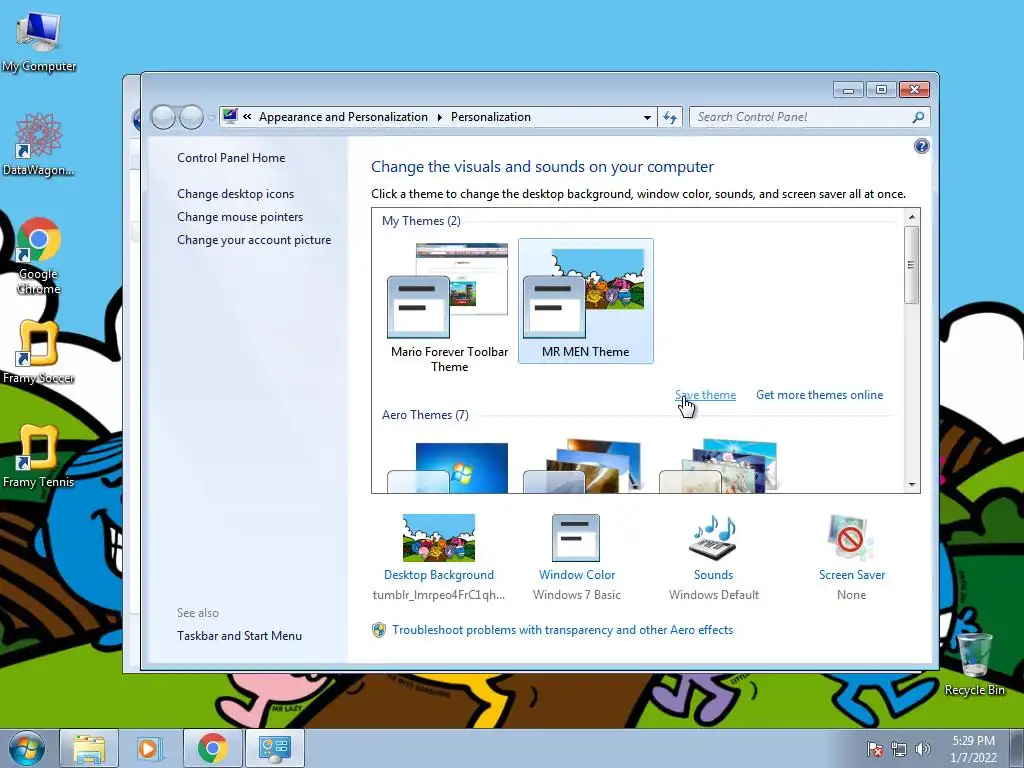Click the network tray icon
Viewport: 1024px width, 768px height.
[x=899, y=749]
